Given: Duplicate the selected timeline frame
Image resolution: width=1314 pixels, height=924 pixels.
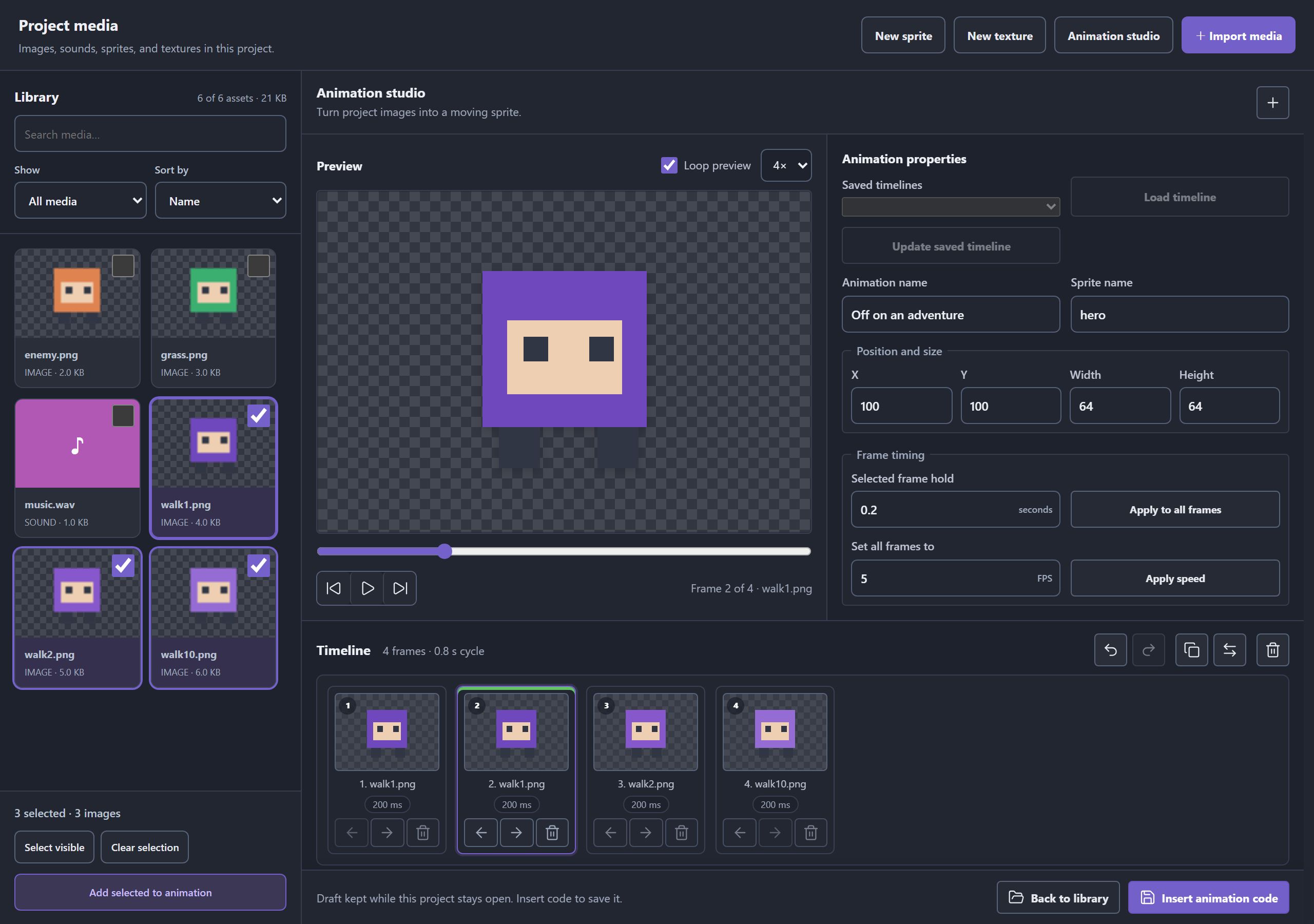Looking at the screenshot, I should point(1191,650).
